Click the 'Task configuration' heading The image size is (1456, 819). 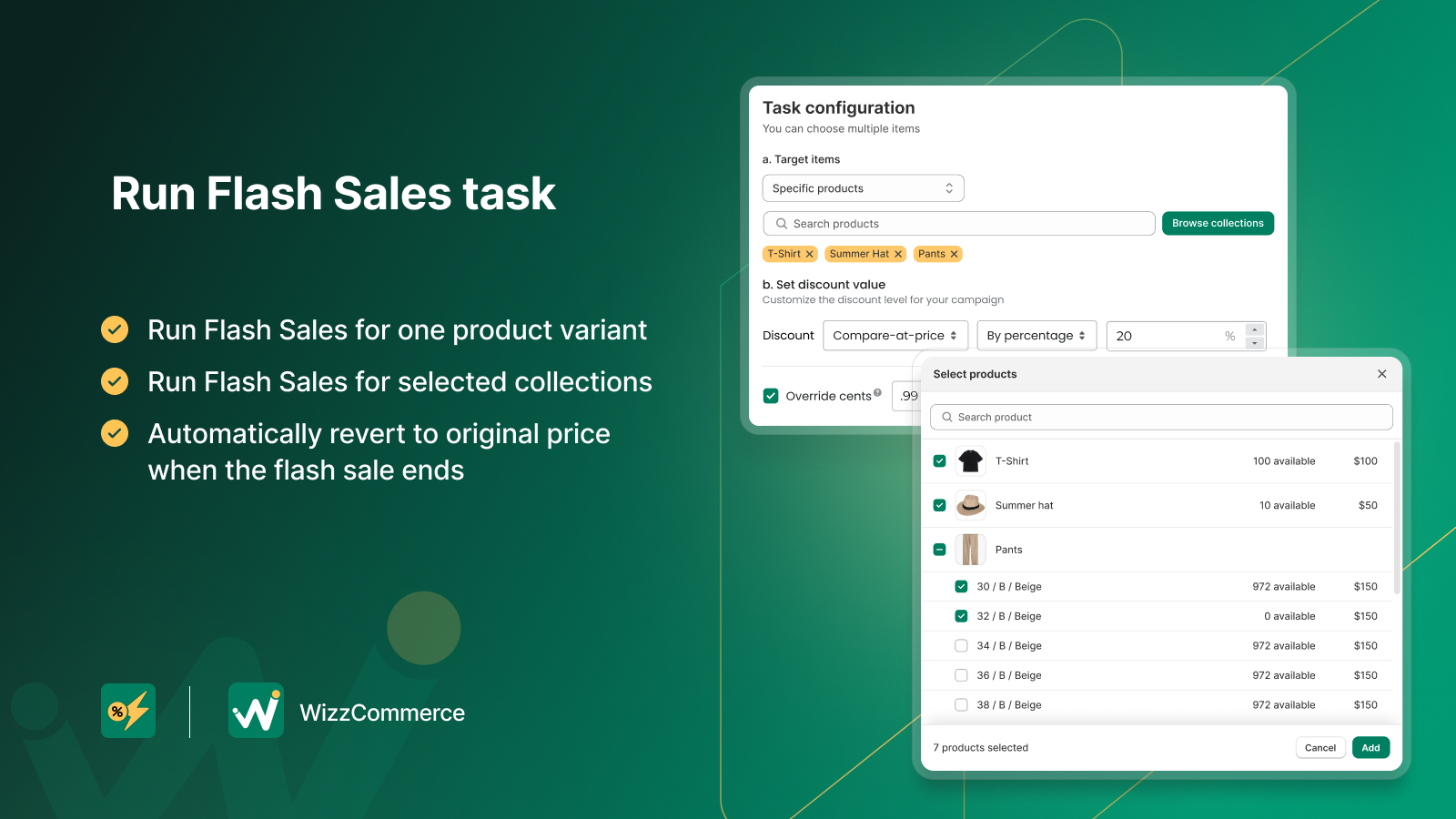(838, 108)
